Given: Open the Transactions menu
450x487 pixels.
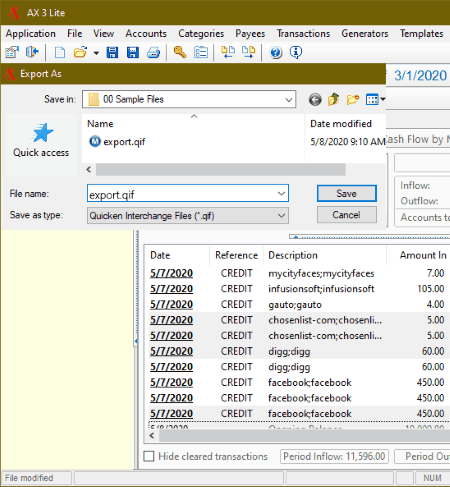Looking at the screenshot, I should pyautogui.click(x=303, y=33).
